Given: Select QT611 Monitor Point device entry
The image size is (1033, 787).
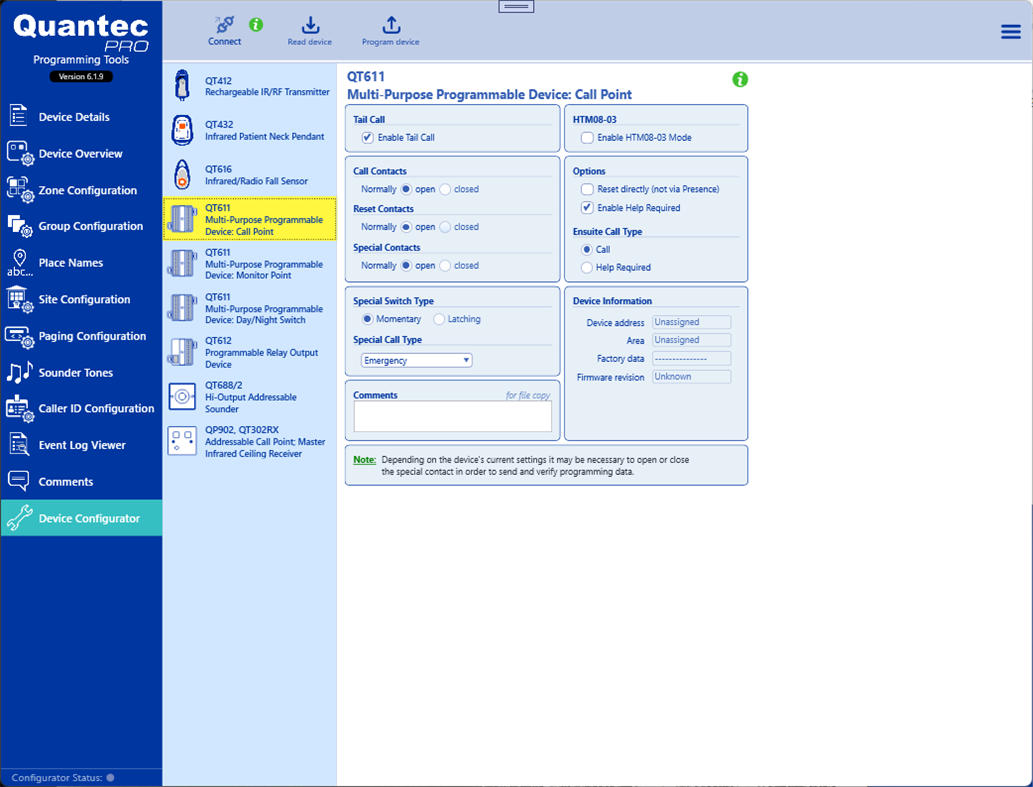Looking at the screenshot, I should point(250,264).
